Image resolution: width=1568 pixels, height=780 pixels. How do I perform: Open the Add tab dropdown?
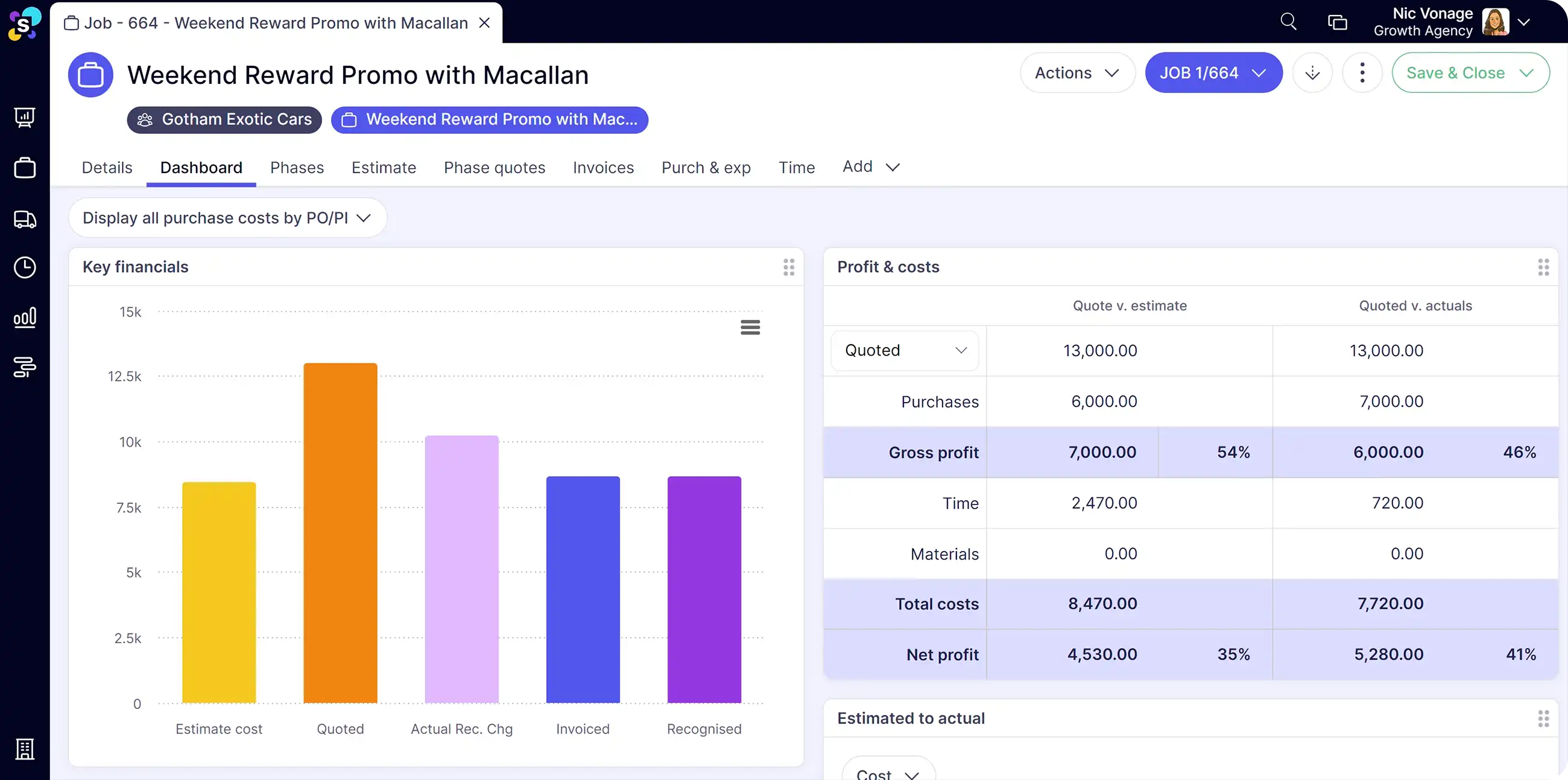[870, 167]
